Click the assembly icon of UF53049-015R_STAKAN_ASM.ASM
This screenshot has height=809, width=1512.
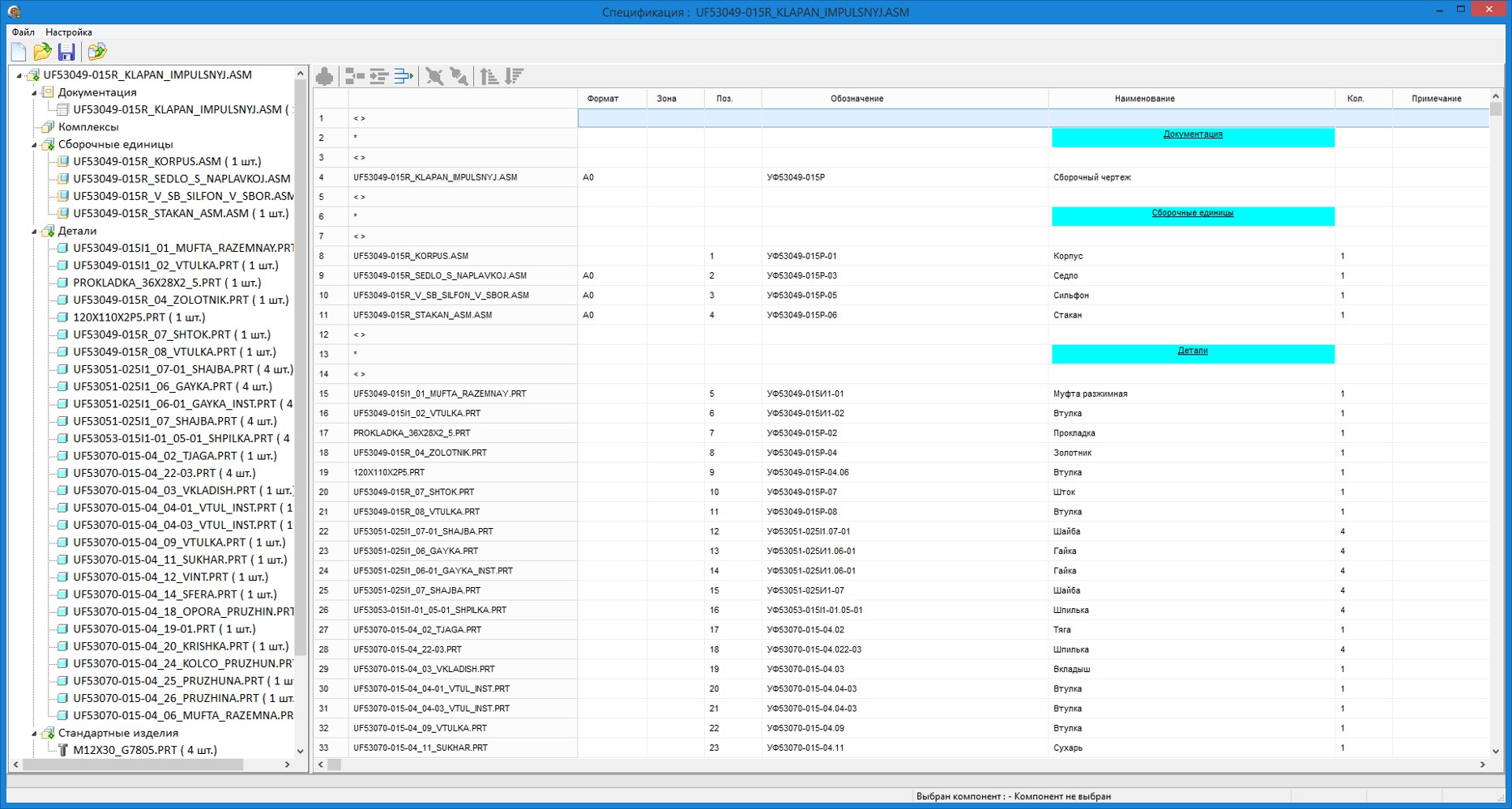pyautogui.click(x=63, y=213)
